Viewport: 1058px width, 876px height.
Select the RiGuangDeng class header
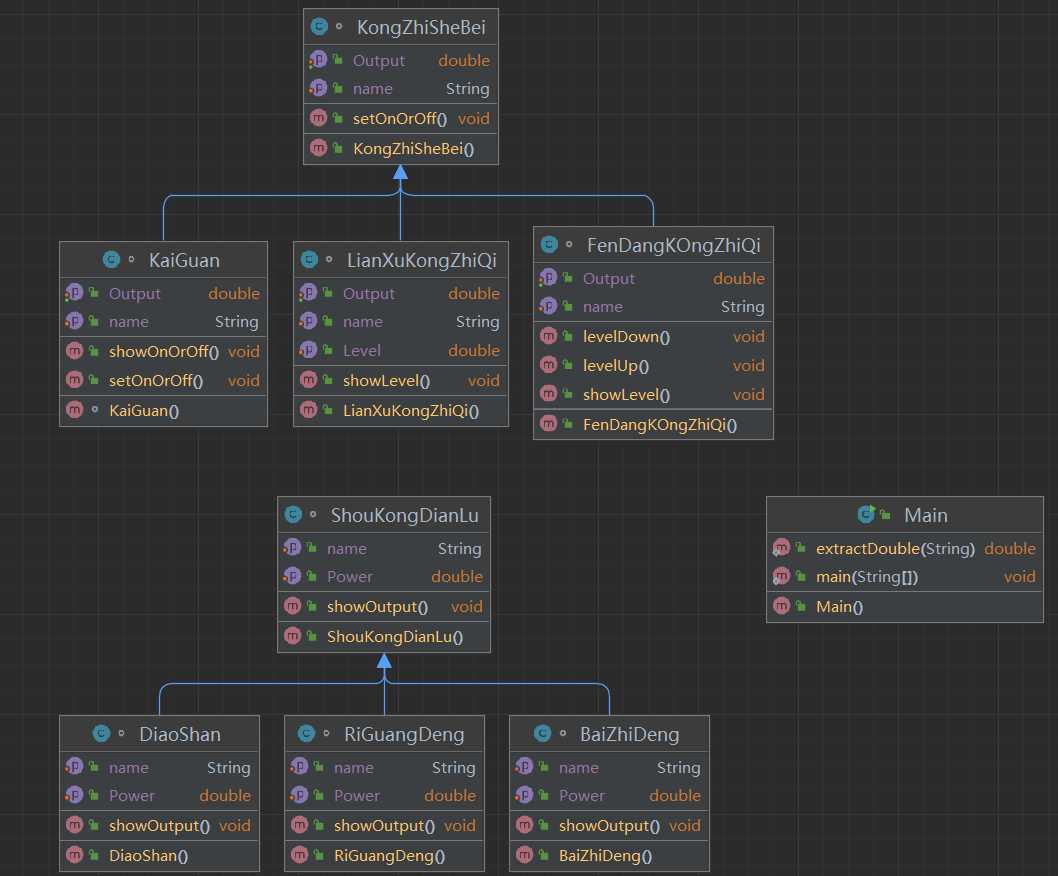[385, 734]
